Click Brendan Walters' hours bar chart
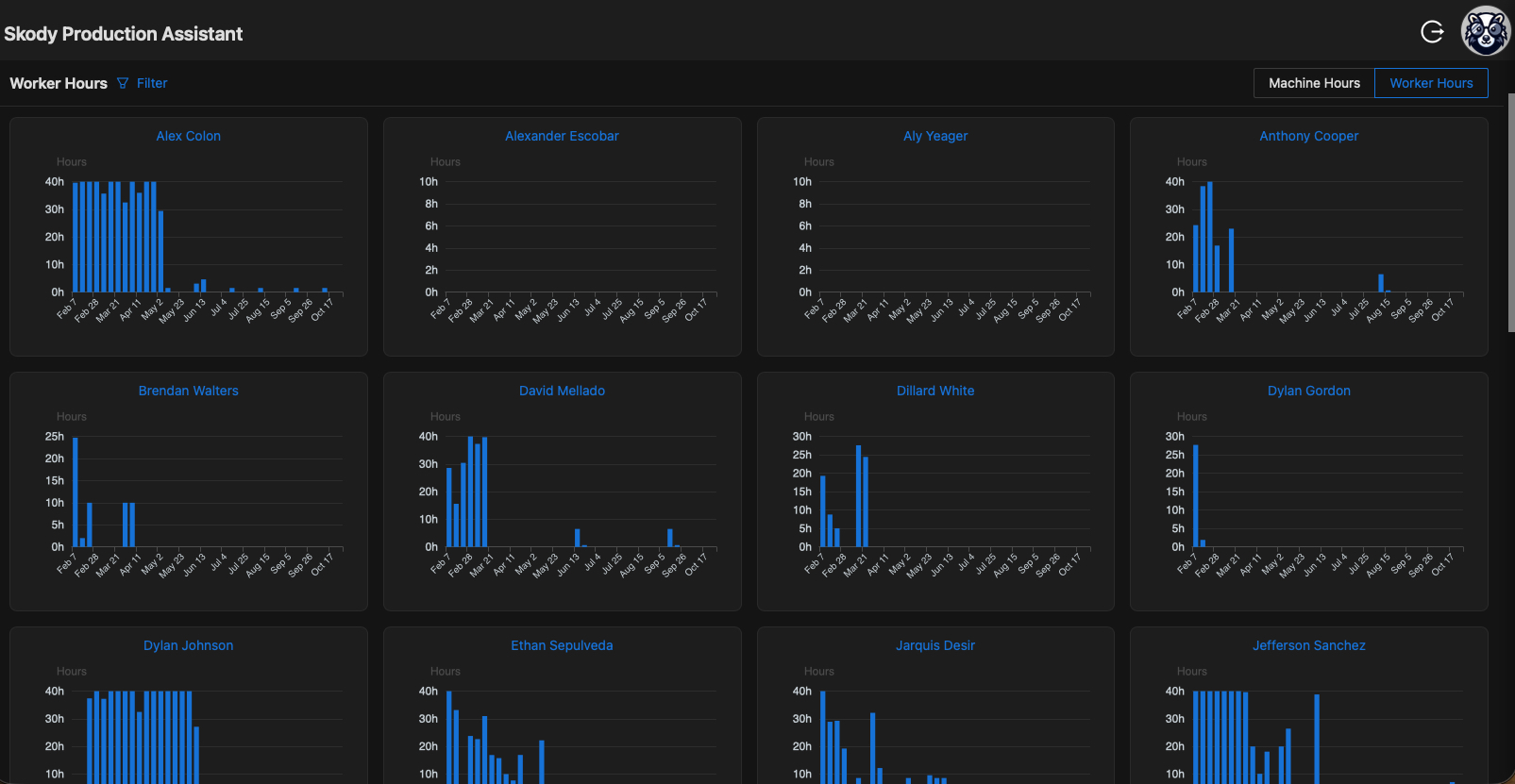Image resolution: width=1515 pixels, height=784 pixels. pyautogui.click(x=194, y=495)
